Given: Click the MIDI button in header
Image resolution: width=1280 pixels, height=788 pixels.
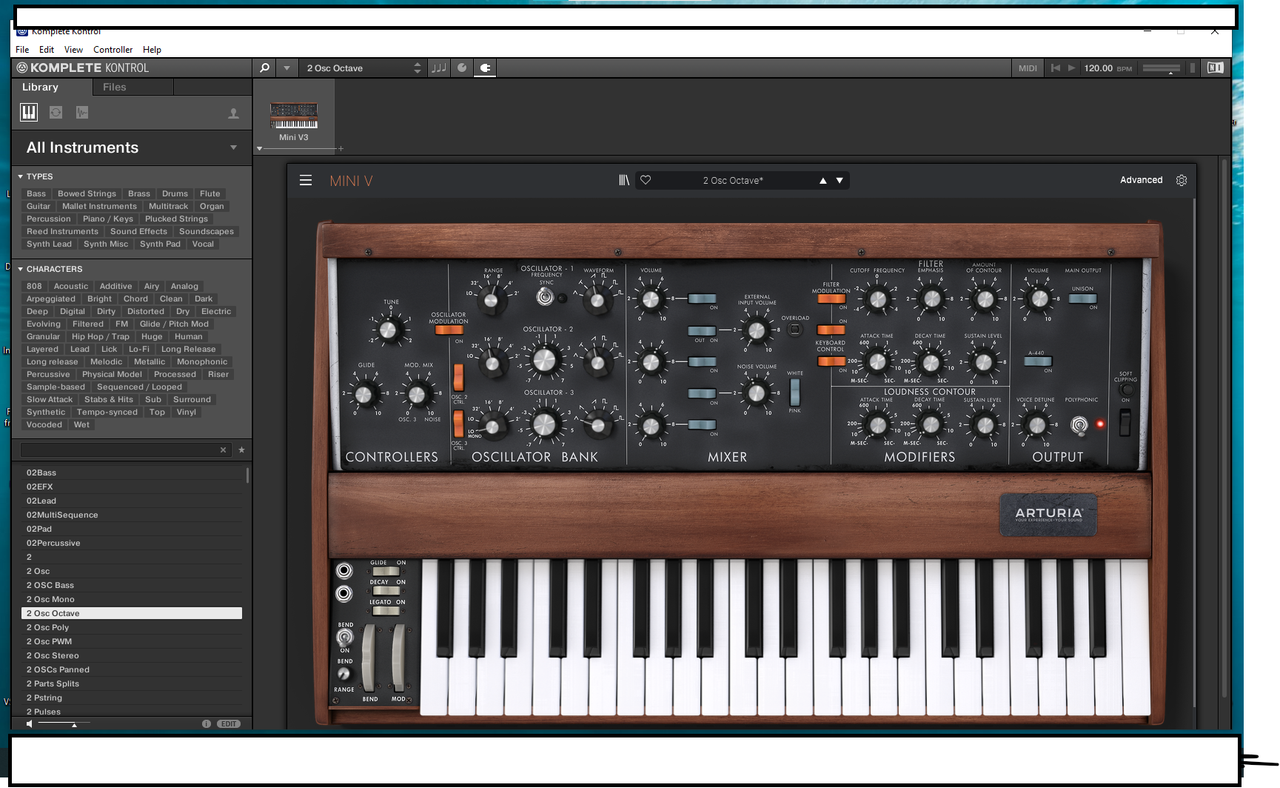Looking at the screenshot, I should point(1028,68).
